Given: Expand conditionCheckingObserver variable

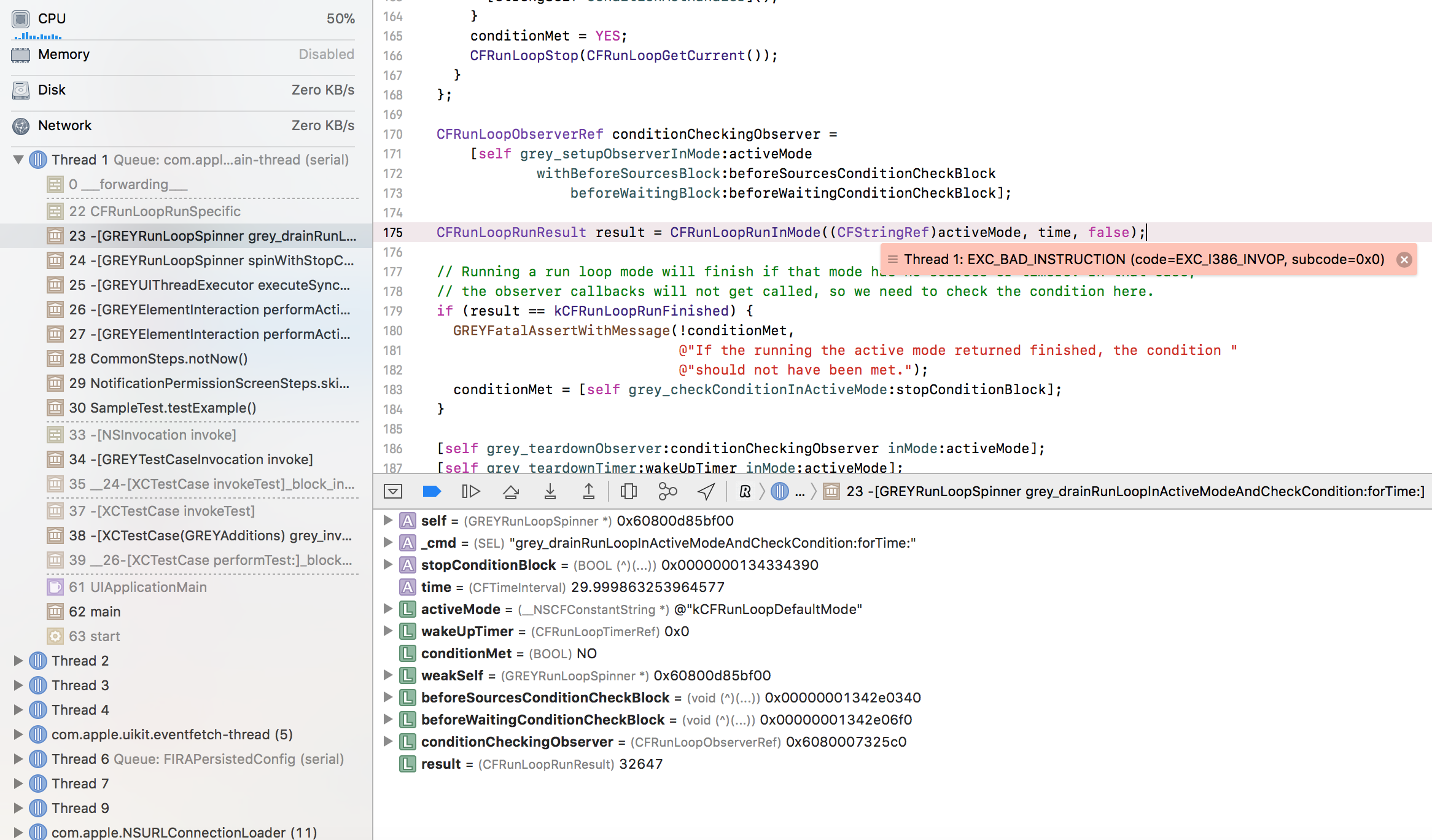Looking at the screenshot, I should (x=387, y=742).
